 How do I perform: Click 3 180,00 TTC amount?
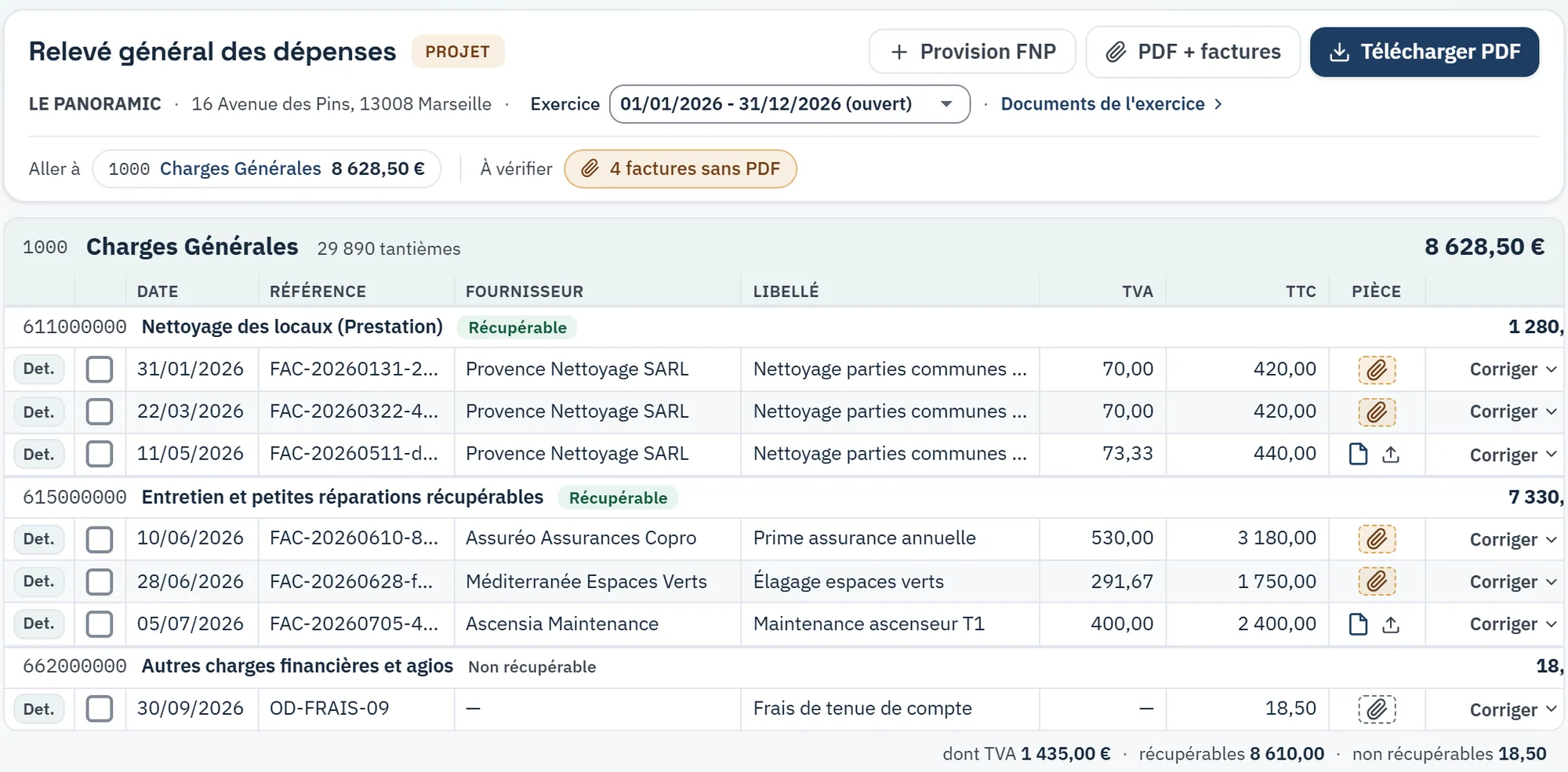tap(1277, 538)
